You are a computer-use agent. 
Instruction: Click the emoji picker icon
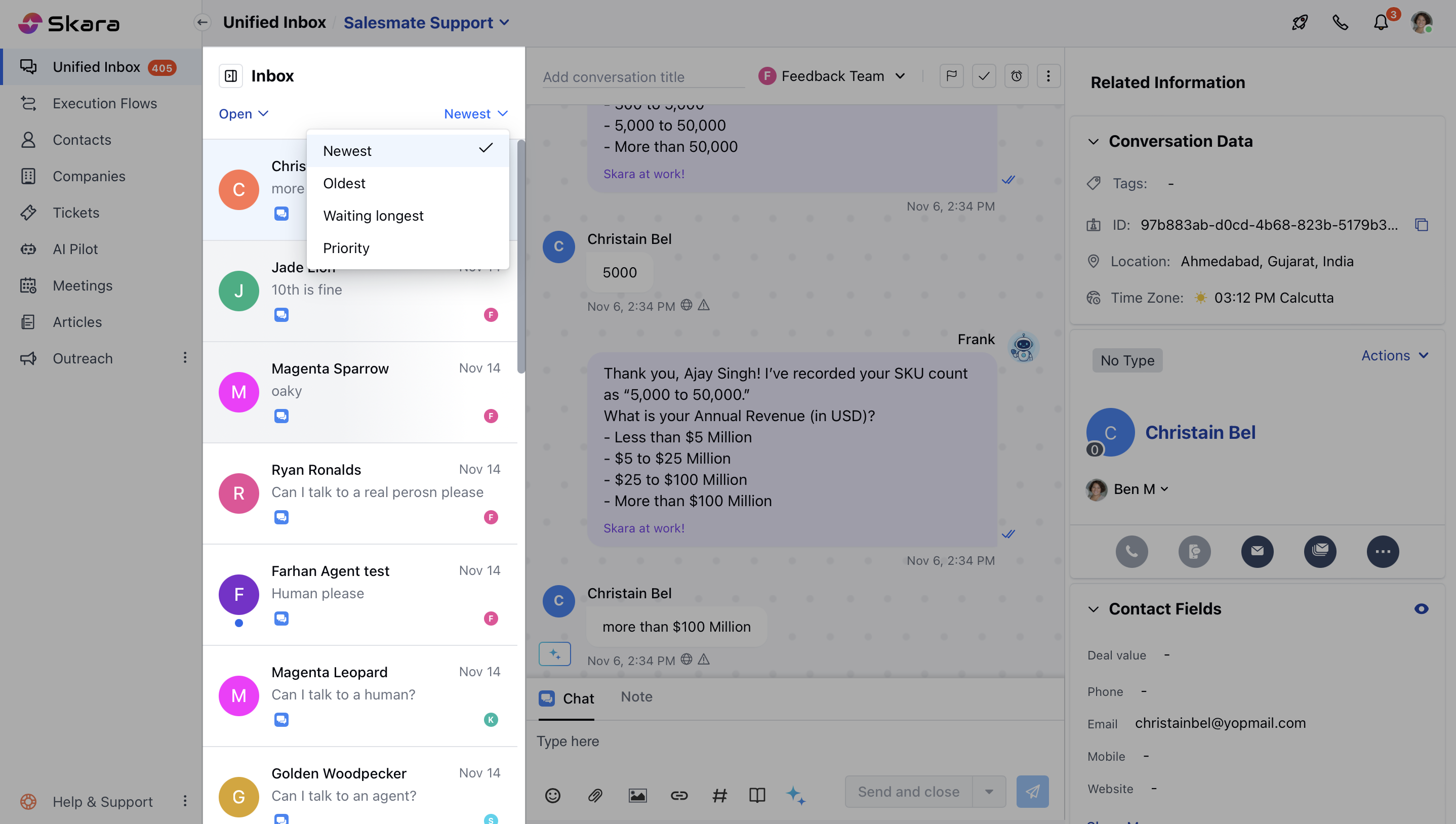coord(552,795)
